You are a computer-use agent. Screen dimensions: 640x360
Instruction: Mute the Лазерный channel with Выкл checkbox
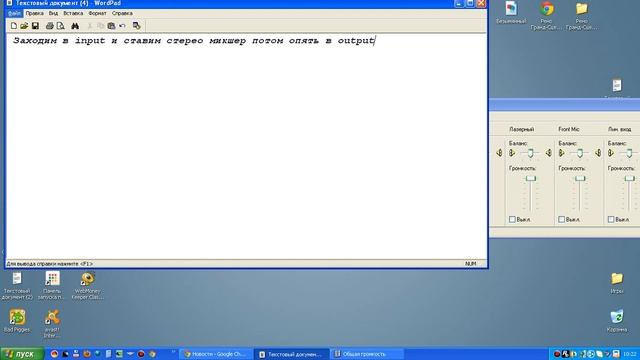pyautogui.click(x=512, y=219)
